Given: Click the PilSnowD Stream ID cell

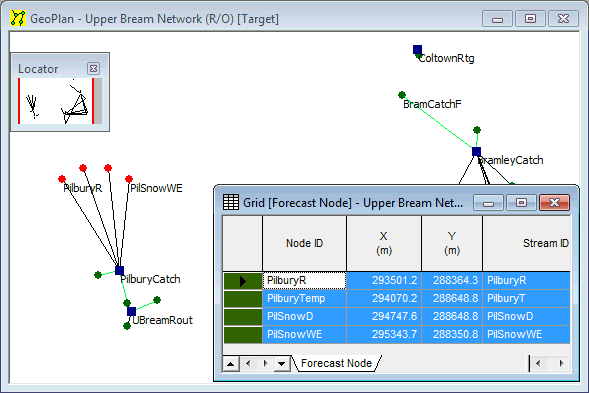Looking at the screenshot, I should 527,316.
